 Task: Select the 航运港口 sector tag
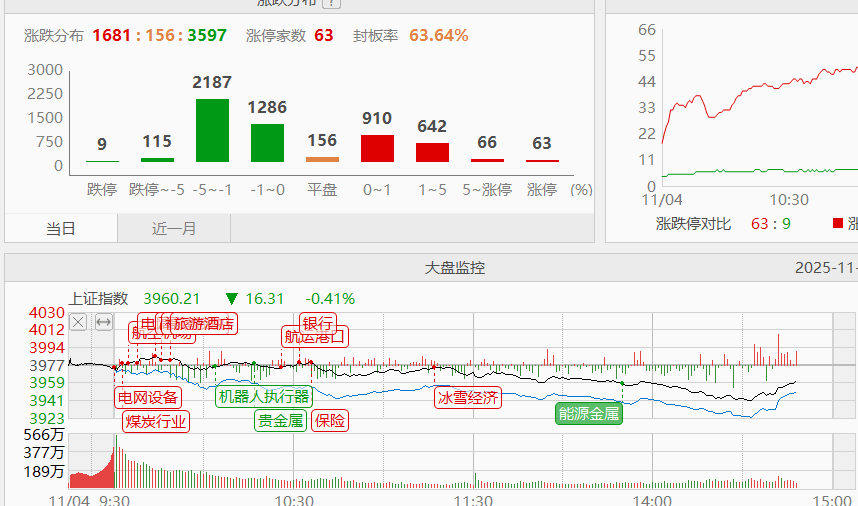point(315,337)
